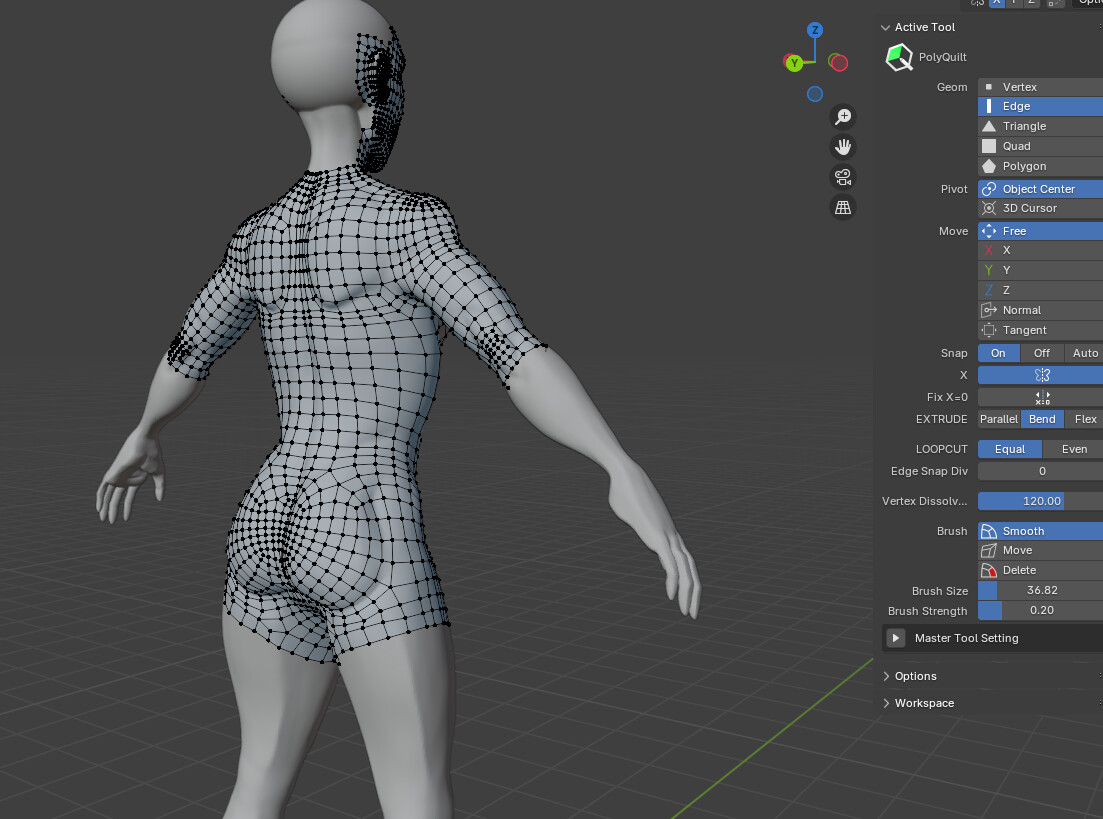The width and height of the screenshot is (1103, 819).
Task: Select the Move brush
Action: [x=1040, y=550]
